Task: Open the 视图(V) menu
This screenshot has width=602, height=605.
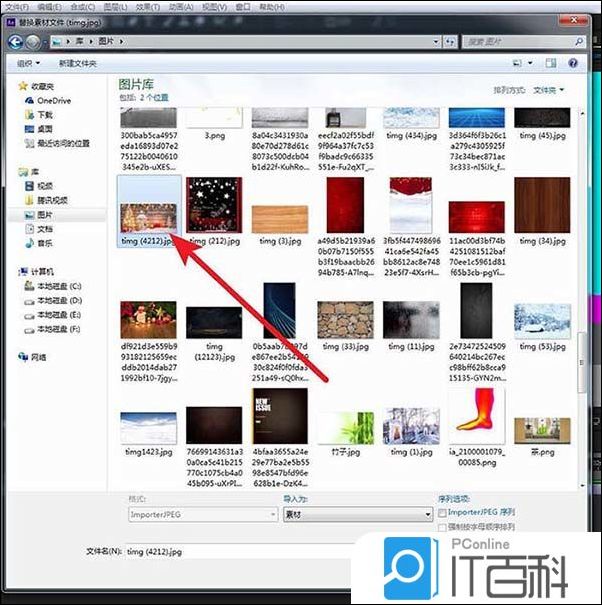Action: point(214,7)
